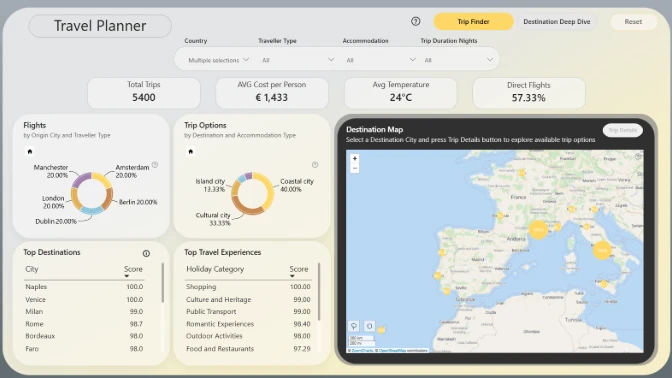Click the info icon in the Trip Options card
The image size is (672, 378).
point(315,165)
